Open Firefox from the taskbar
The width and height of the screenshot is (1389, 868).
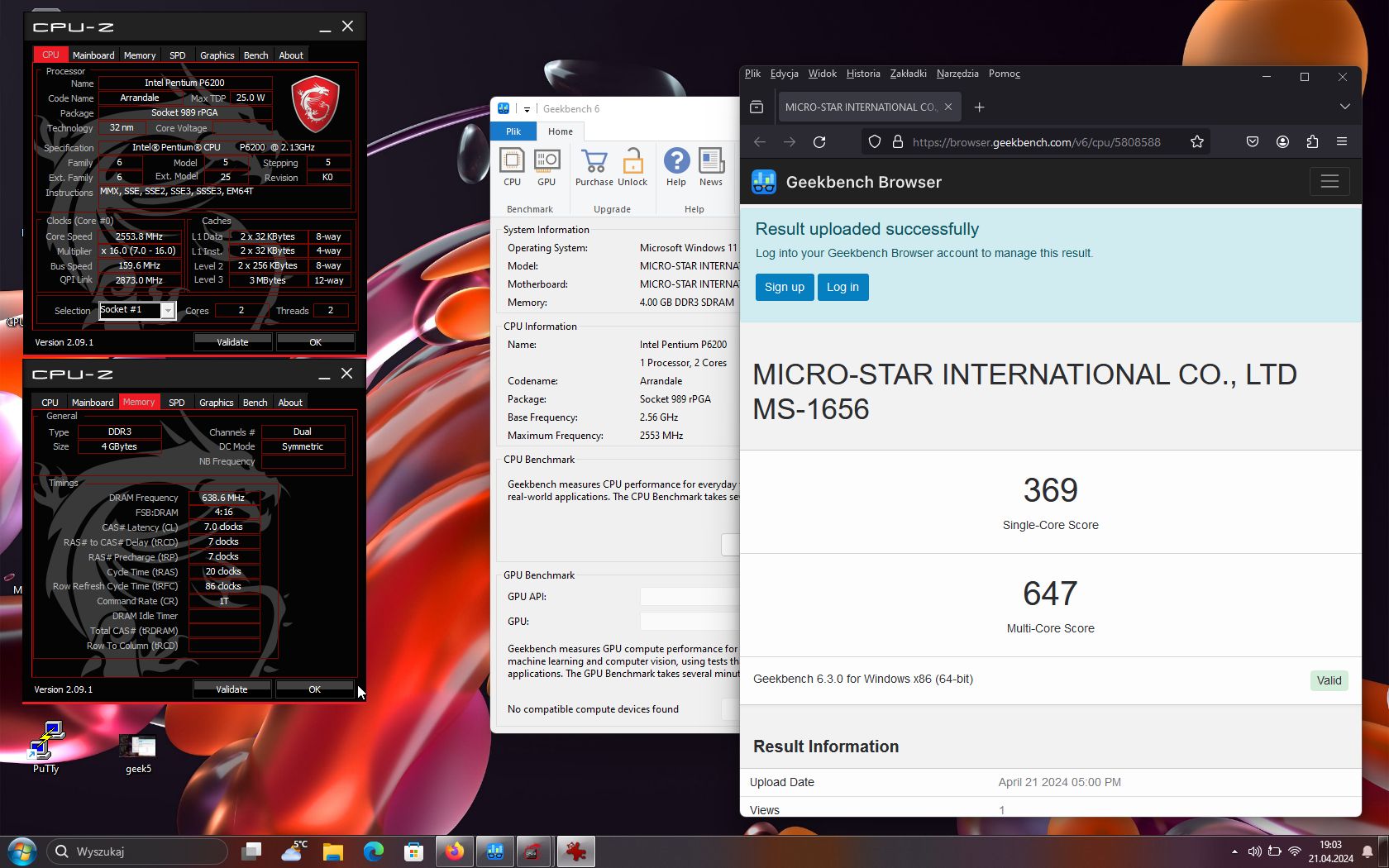(455, 851)
